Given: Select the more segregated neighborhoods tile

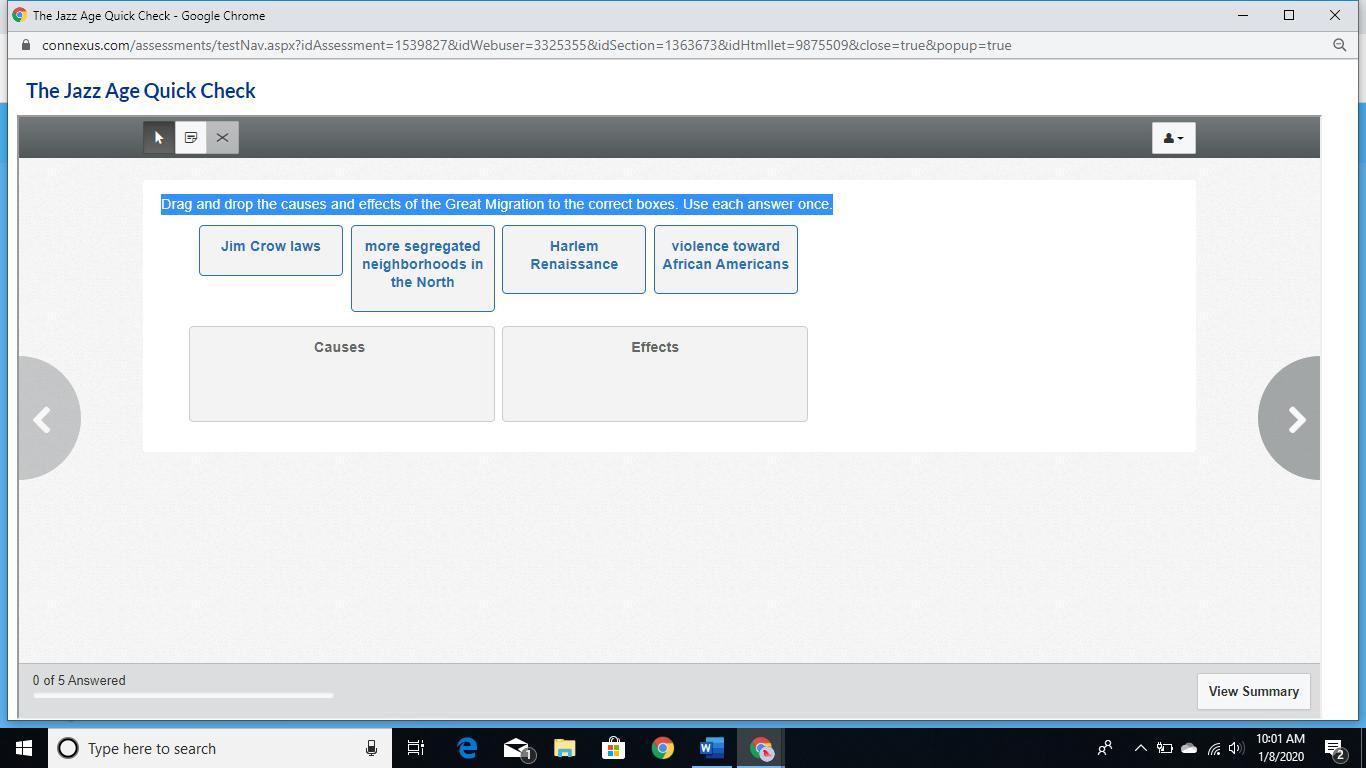Looking at the screenshot, I should point(423,268).
